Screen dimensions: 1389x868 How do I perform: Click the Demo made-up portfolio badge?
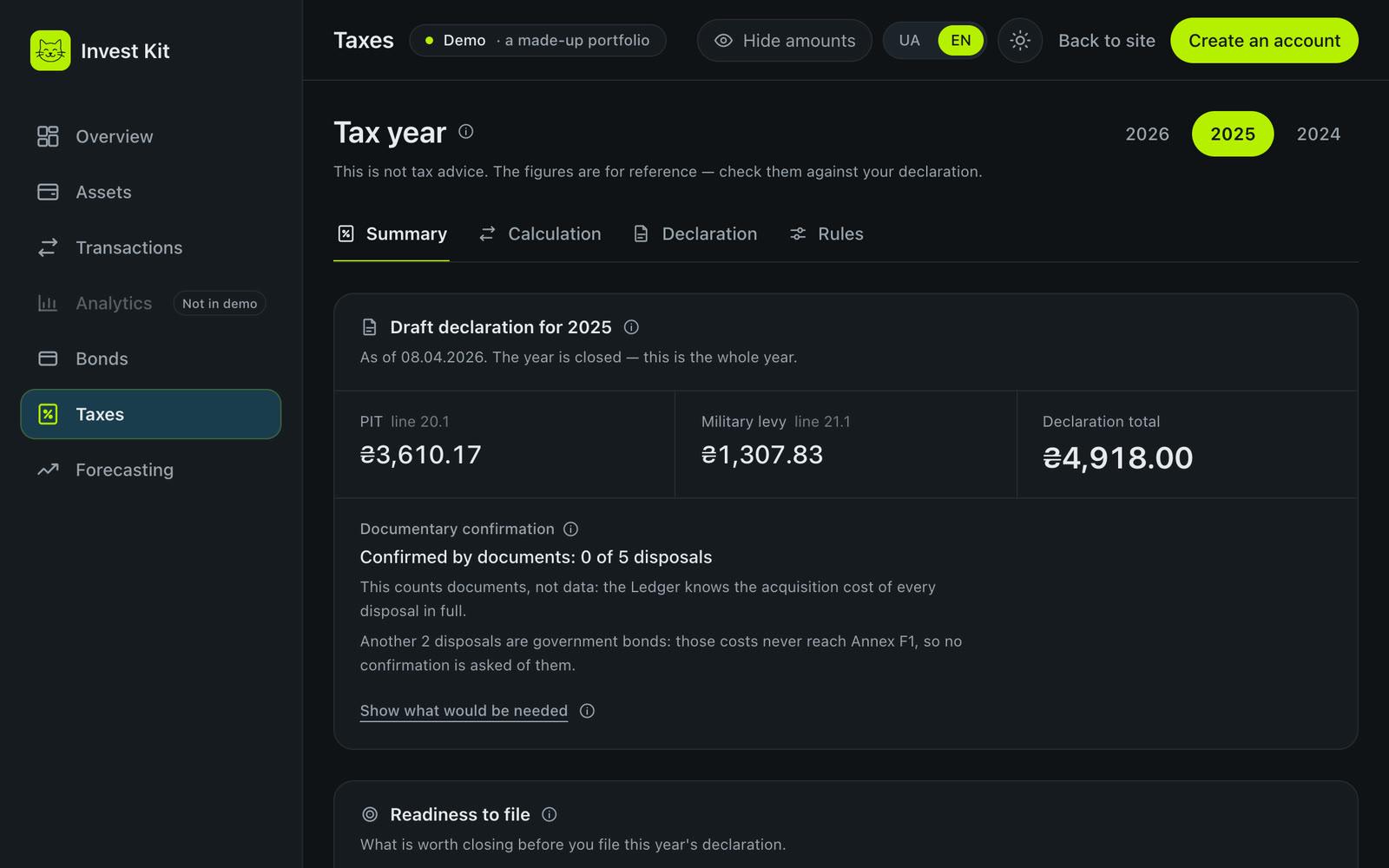537,41
